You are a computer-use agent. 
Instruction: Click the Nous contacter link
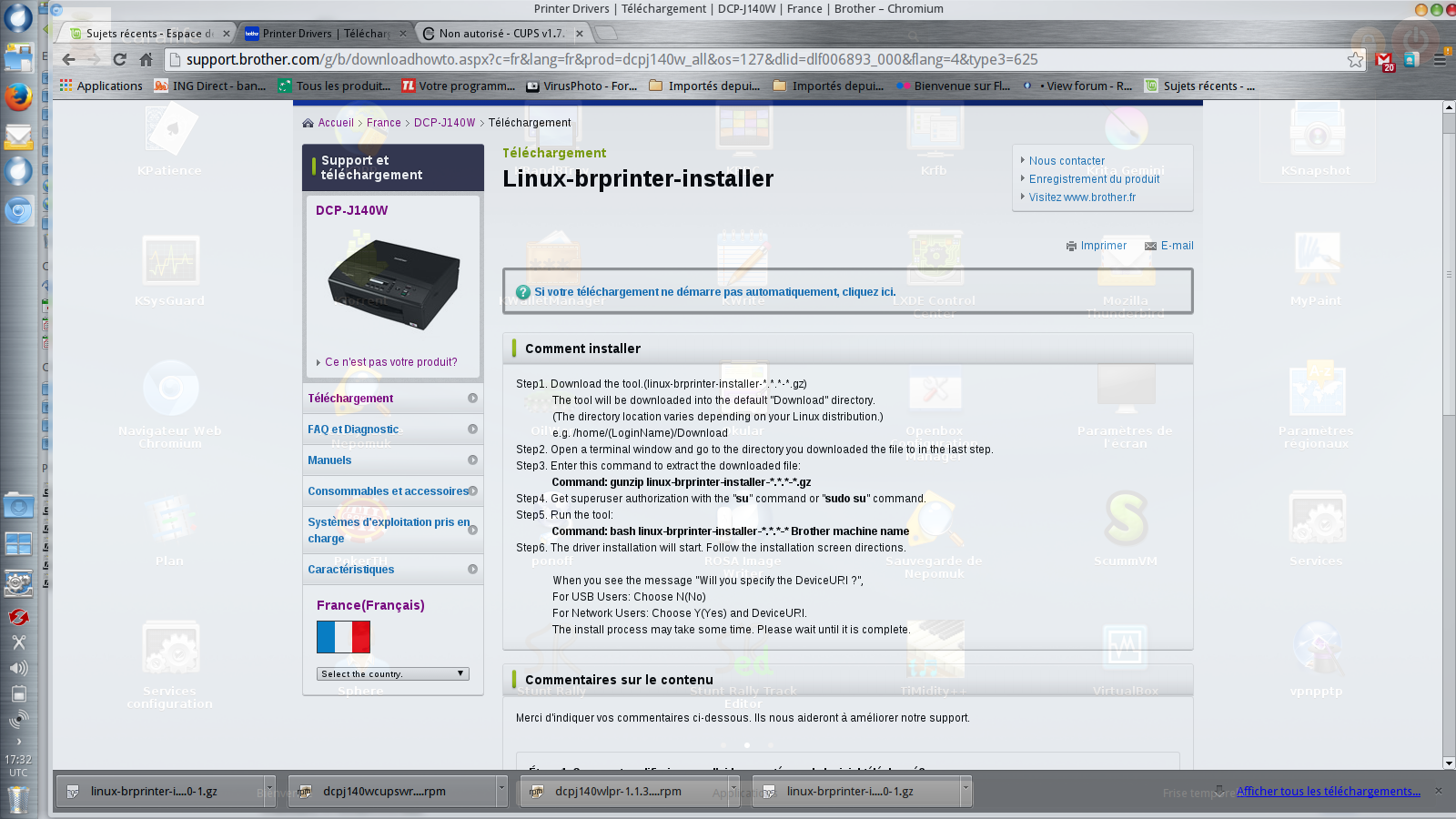pyautogui.click(x=1067, y=161)
